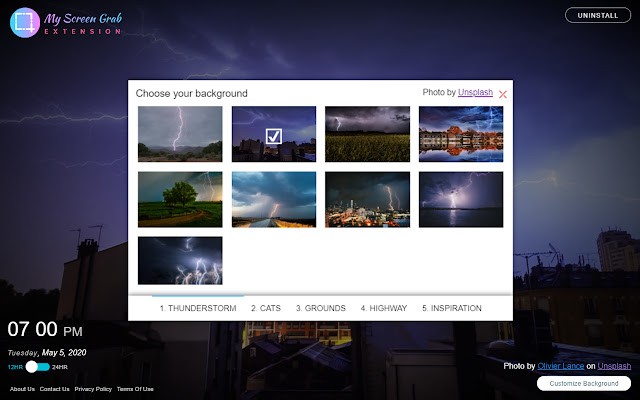640x400 pixels.
Task: Toggle the 12HR/24HR clock switch
Action: tap(37, 367)
